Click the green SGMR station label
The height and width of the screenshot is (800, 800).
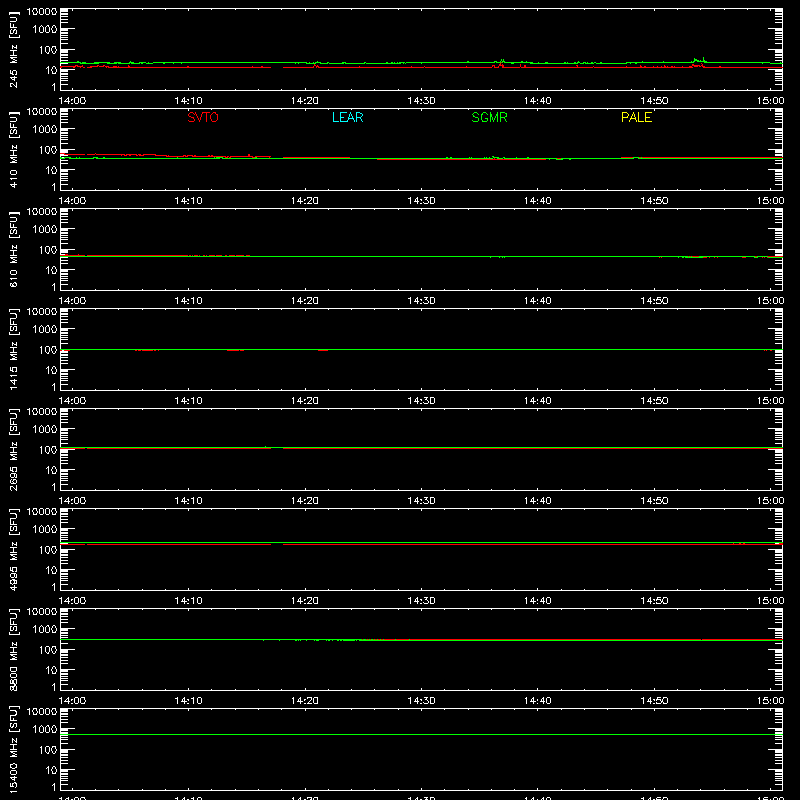(x=489, y=117)
